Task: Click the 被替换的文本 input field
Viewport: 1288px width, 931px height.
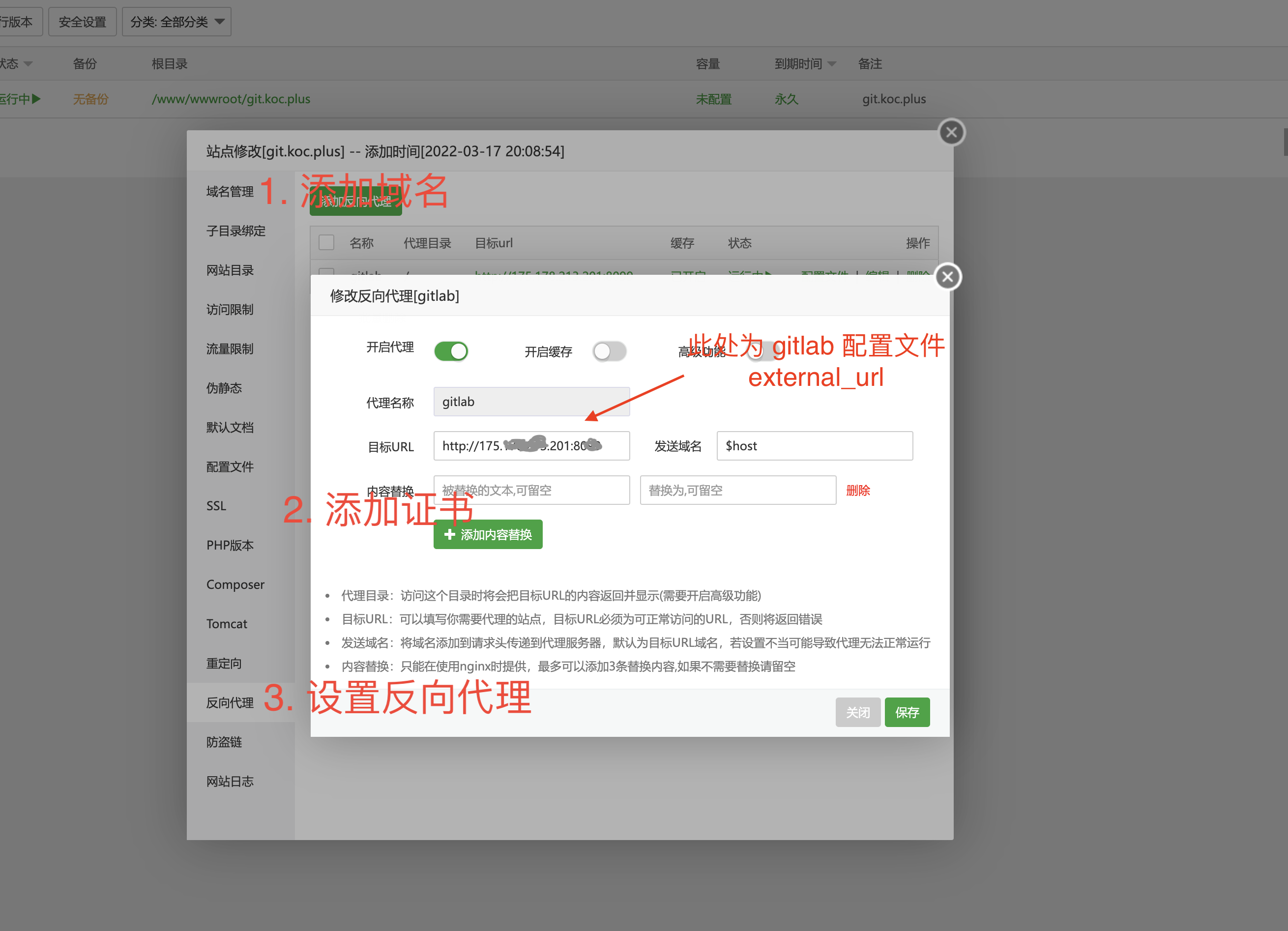Action: tap(531, 491)
